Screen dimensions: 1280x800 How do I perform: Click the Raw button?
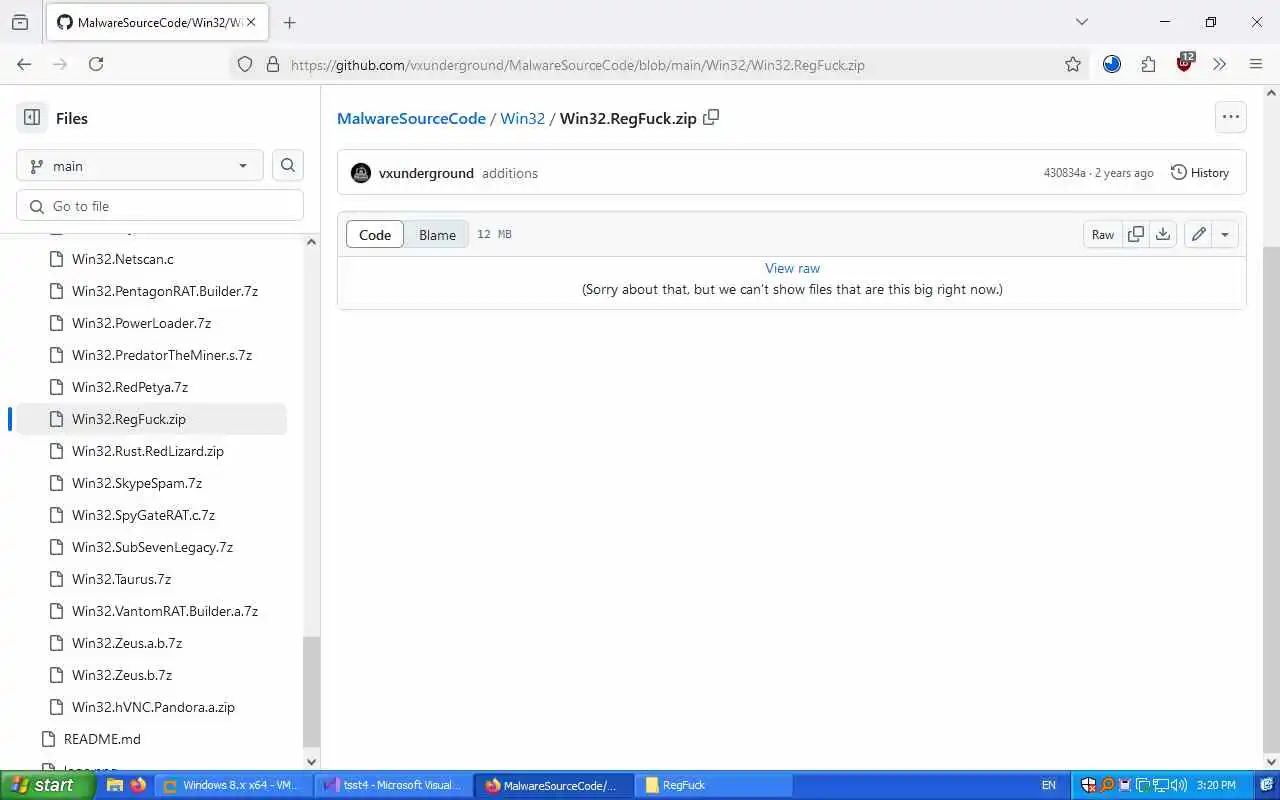pos(1103,234)
